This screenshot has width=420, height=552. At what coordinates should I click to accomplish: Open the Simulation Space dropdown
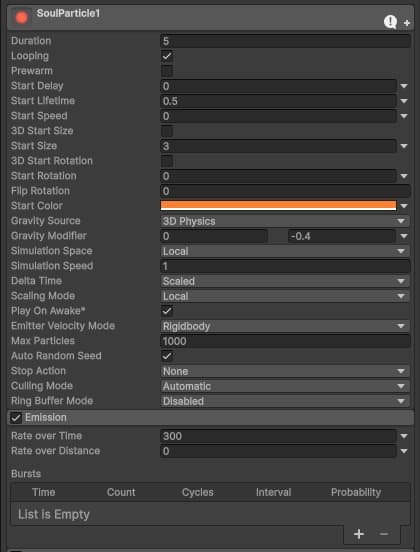coord(285,251)
